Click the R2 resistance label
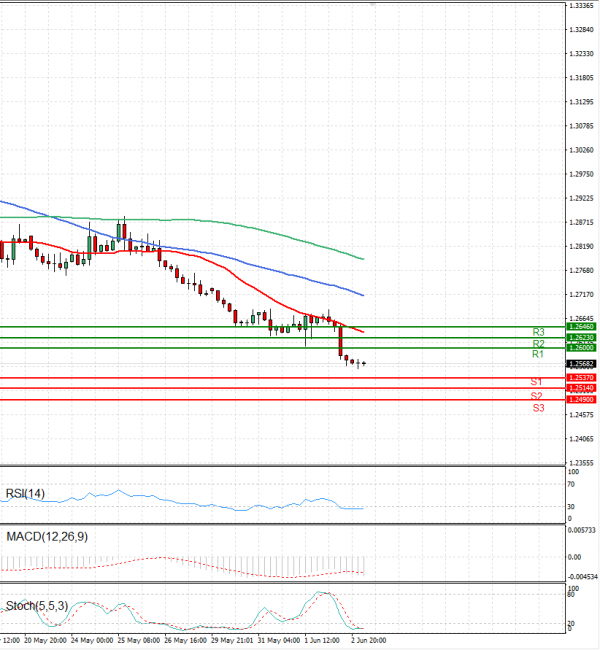600x650 pixels. click(538, 344)
